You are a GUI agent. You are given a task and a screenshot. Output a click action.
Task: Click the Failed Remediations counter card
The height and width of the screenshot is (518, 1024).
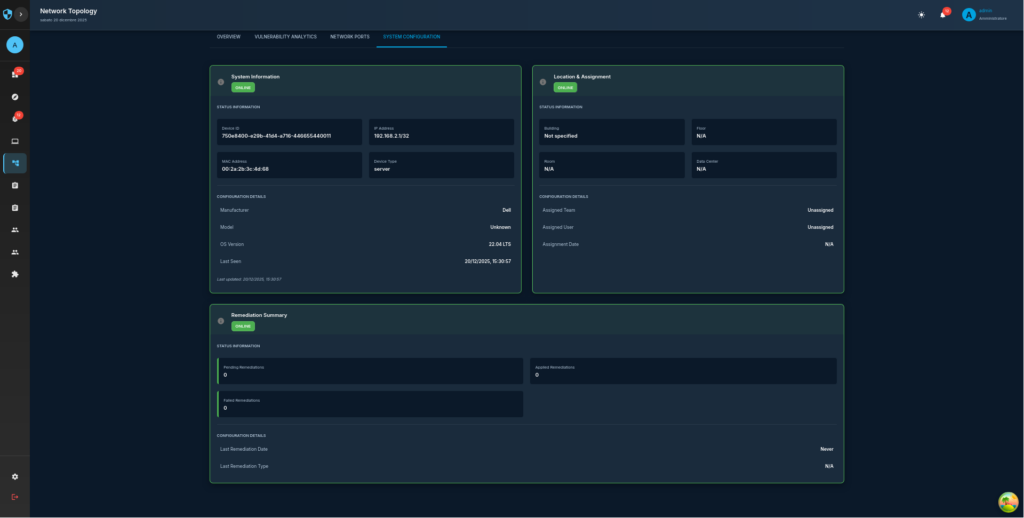(370, 404)
